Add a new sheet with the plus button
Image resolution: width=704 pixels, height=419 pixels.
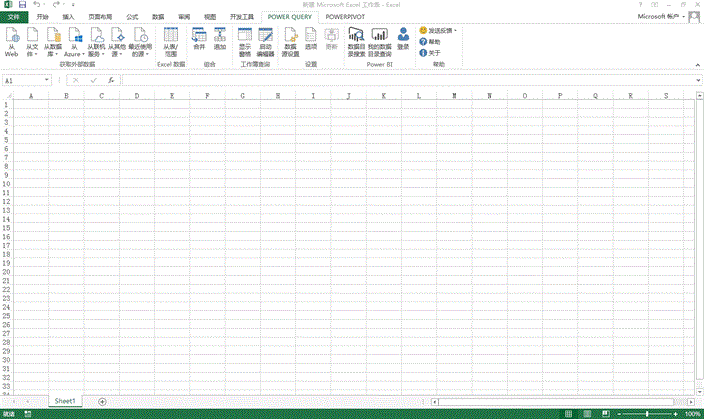pos(102,401)
